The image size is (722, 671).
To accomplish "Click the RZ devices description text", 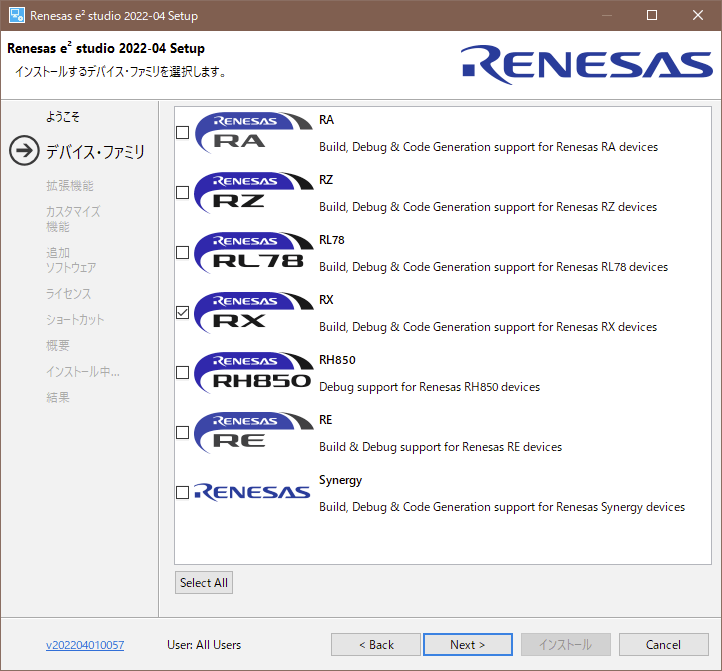I will tap(488, 207).
